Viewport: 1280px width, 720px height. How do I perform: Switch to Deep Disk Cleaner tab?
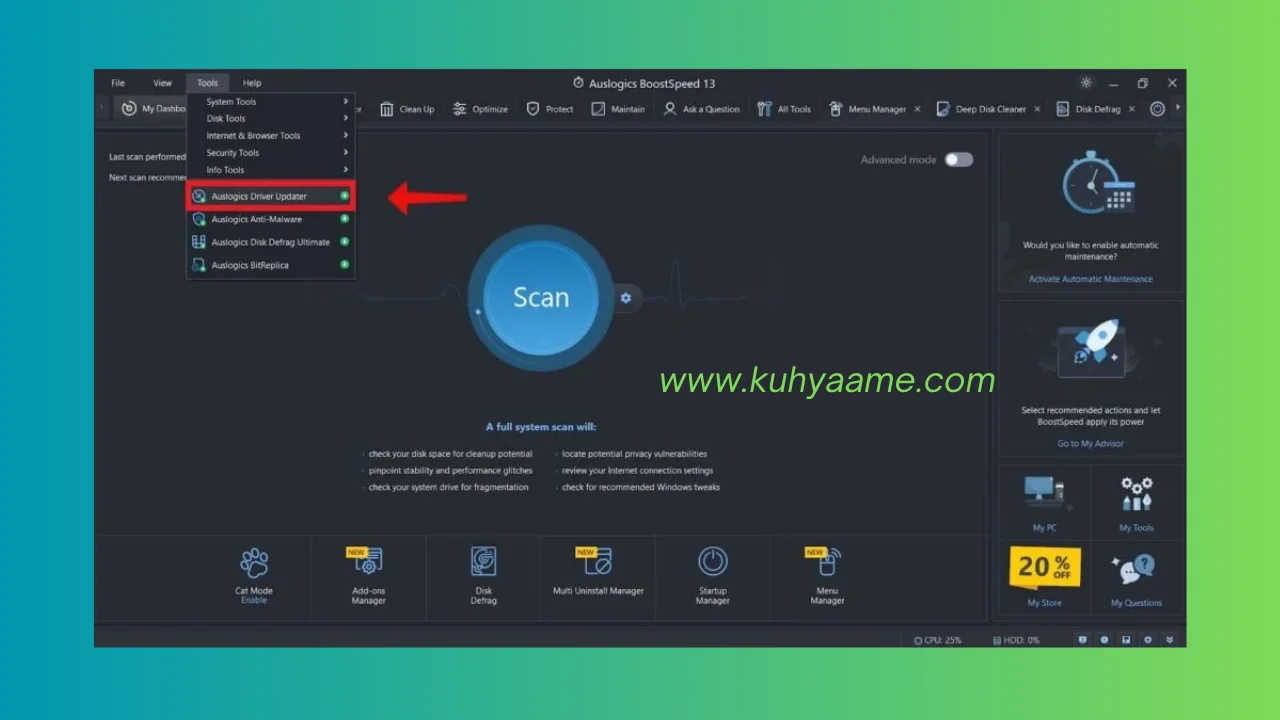point(981,109)
